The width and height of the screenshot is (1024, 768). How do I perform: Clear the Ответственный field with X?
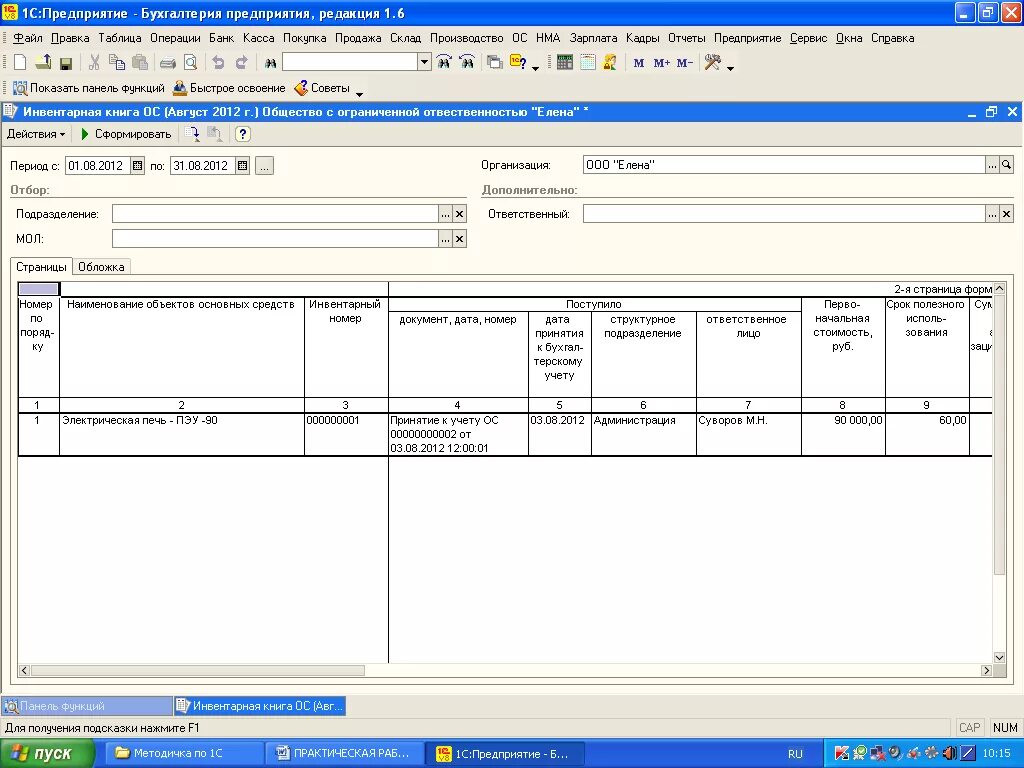(1006, 214)
